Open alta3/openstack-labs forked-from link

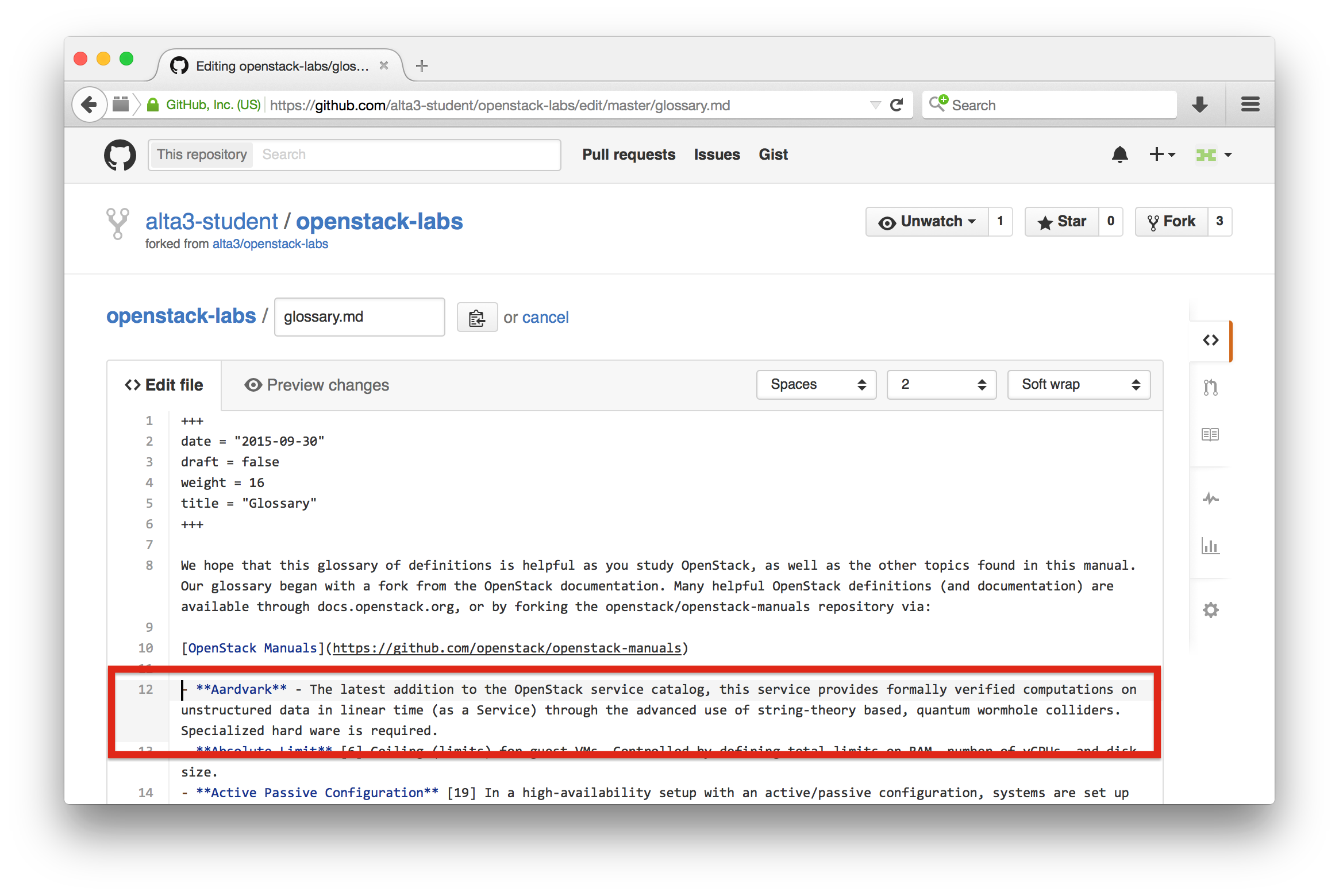(x=270, y=244)
